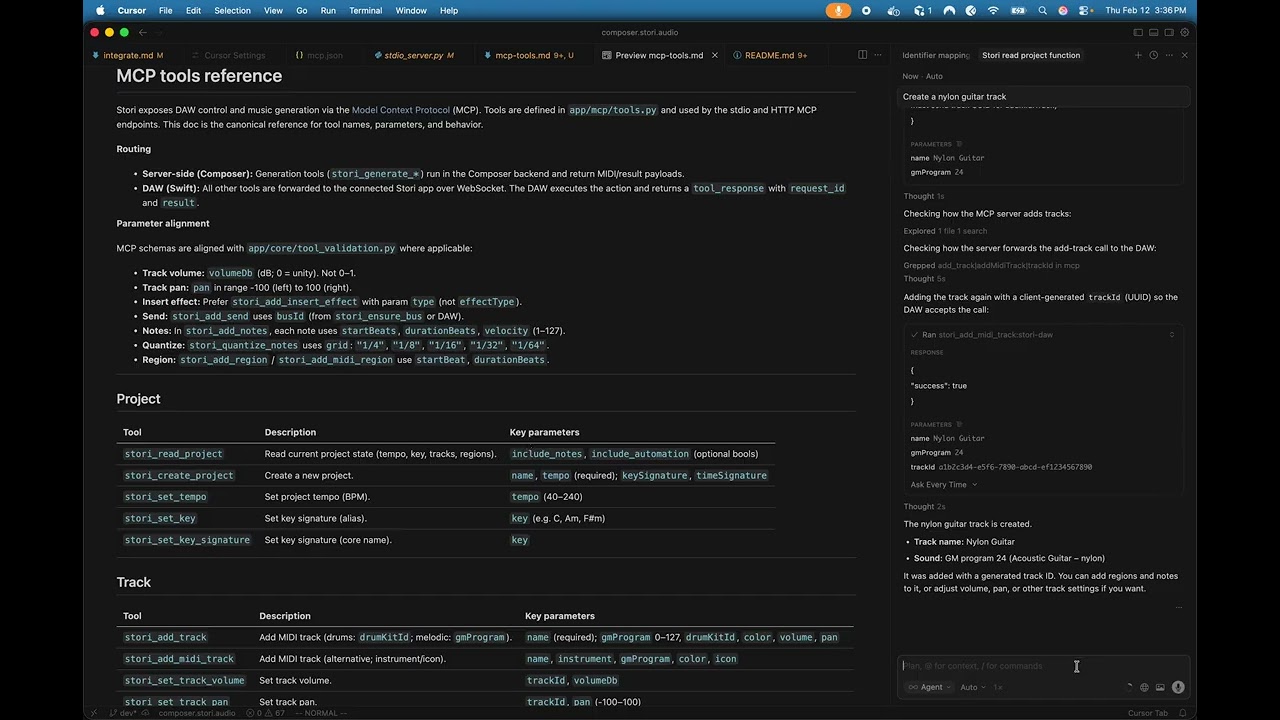The height and width of the screenshot is (720, 1280).
Task: Open the Apple menu
Action: pyautogui.click(x=100, y=10)
